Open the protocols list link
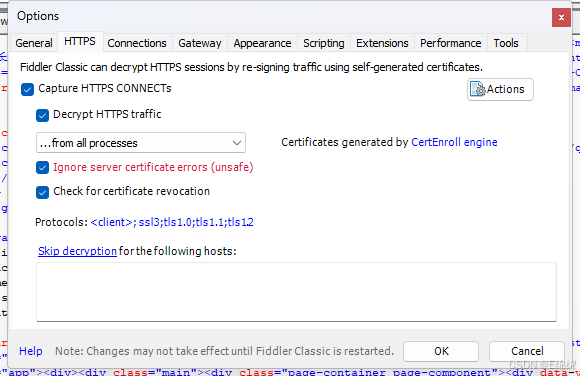 pos(172,222)
